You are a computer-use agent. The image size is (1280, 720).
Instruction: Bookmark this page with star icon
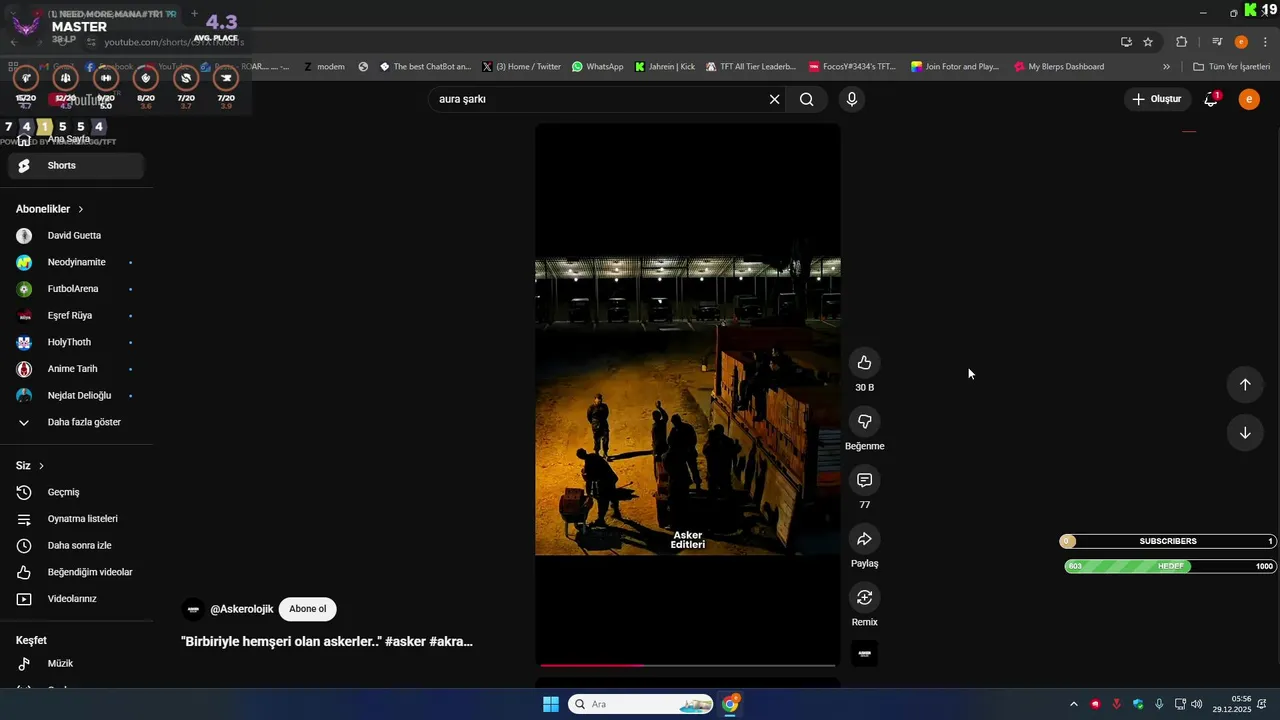click(x=1148, y=42)
